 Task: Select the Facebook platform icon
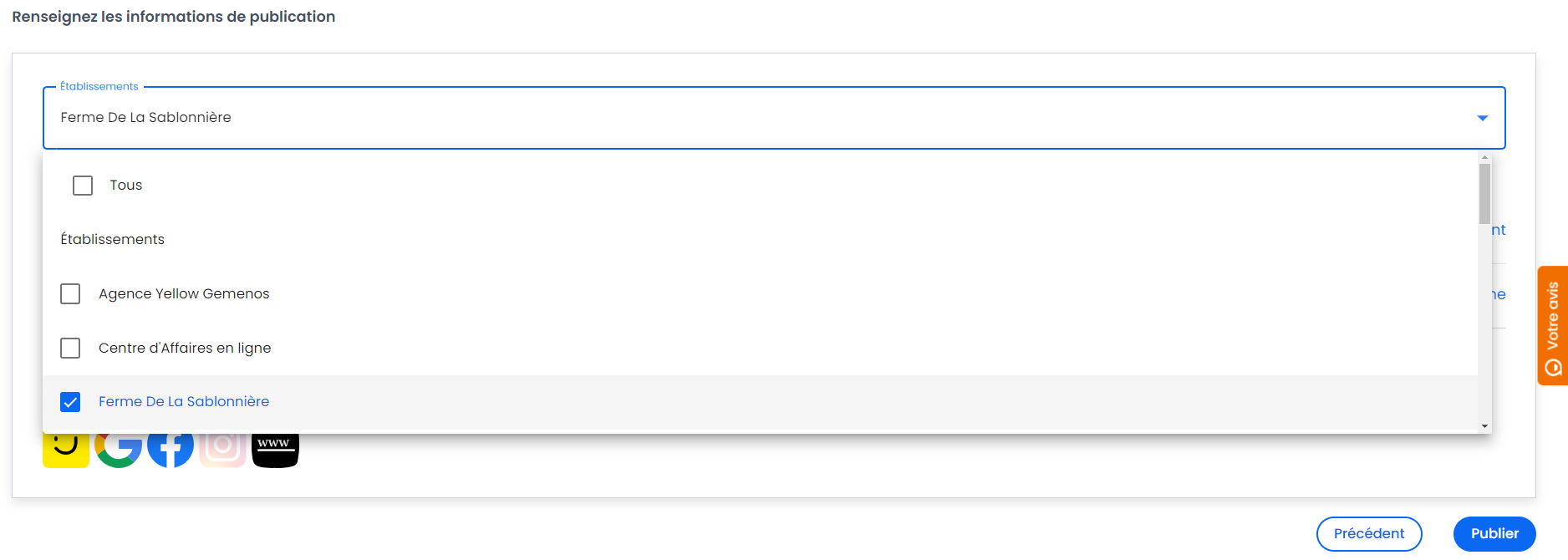[x=171, y=451]
